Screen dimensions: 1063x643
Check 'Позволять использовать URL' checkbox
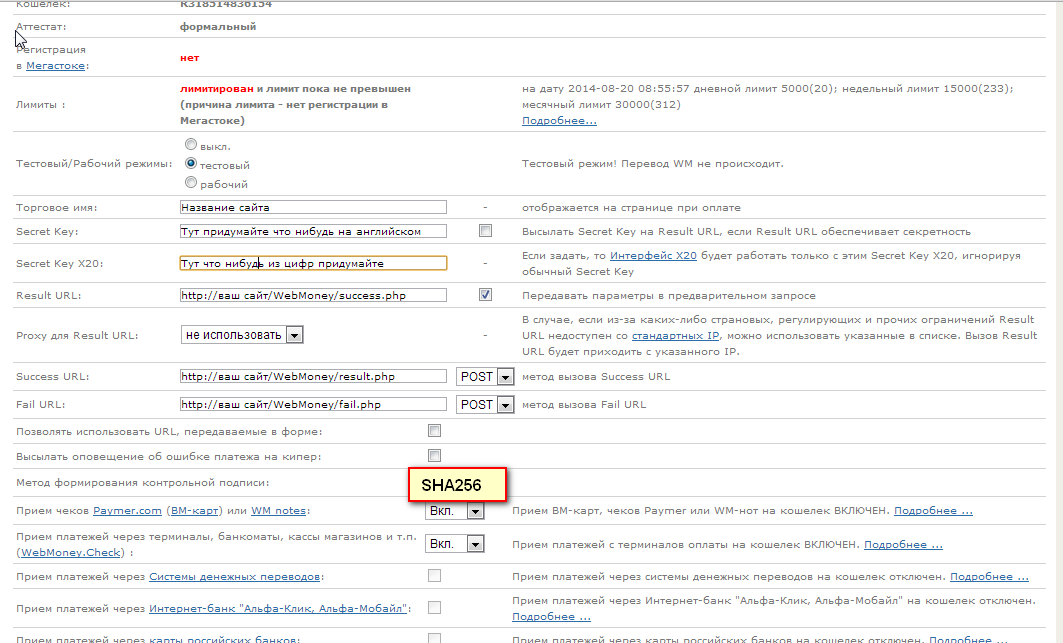coord(434,431)
